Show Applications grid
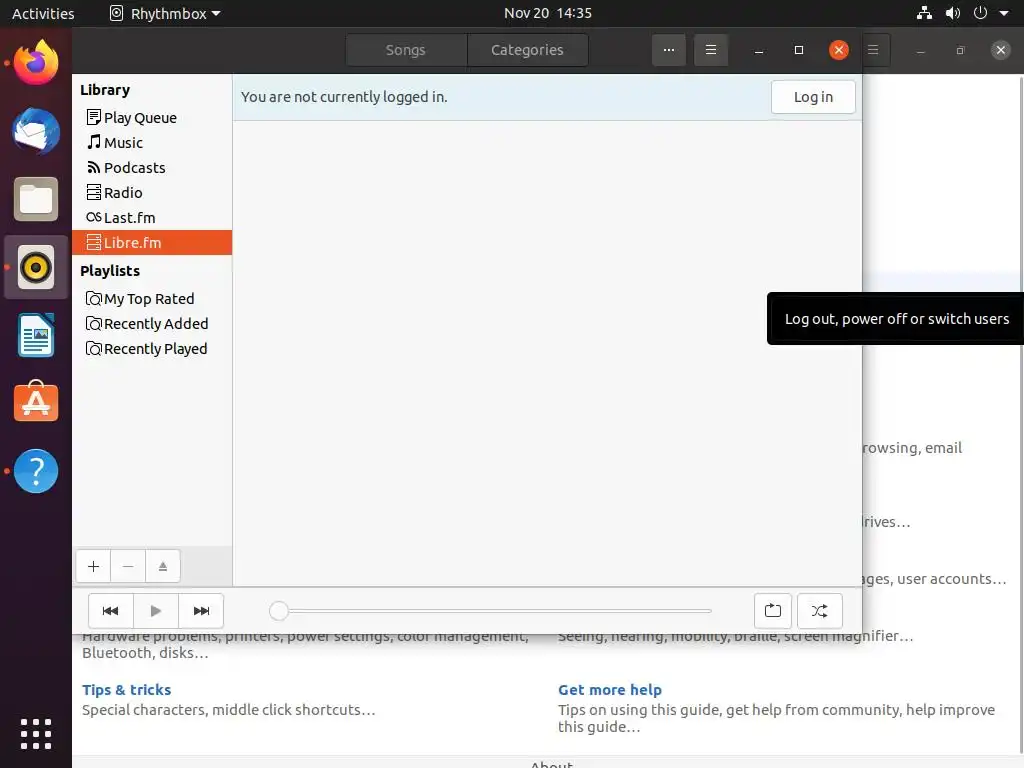1024x768 pixels. point(36,733)
